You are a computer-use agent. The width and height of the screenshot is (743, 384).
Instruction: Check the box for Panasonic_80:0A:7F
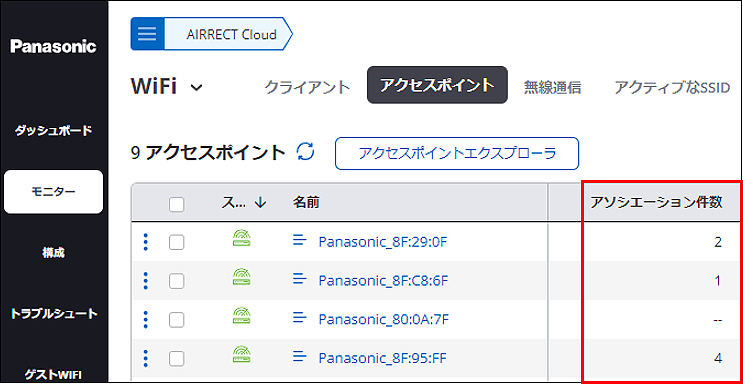point(177,320)
